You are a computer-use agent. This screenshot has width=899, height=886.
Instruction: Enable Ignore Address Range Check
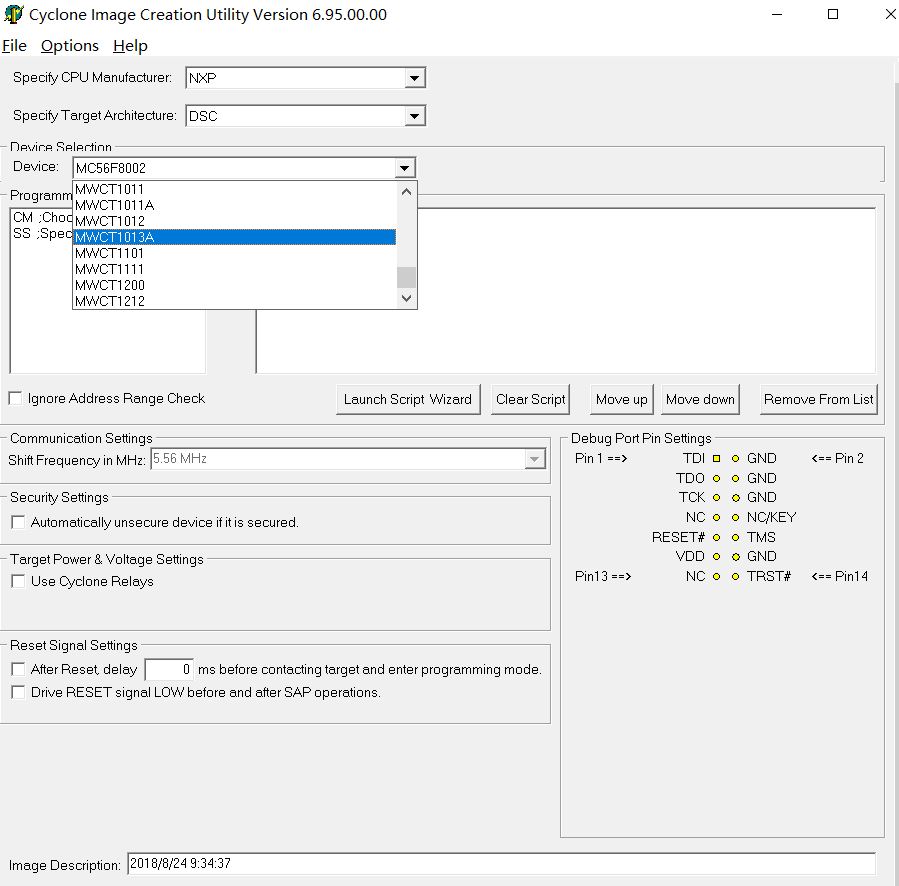pyautogui.click(x=15, y=398)
